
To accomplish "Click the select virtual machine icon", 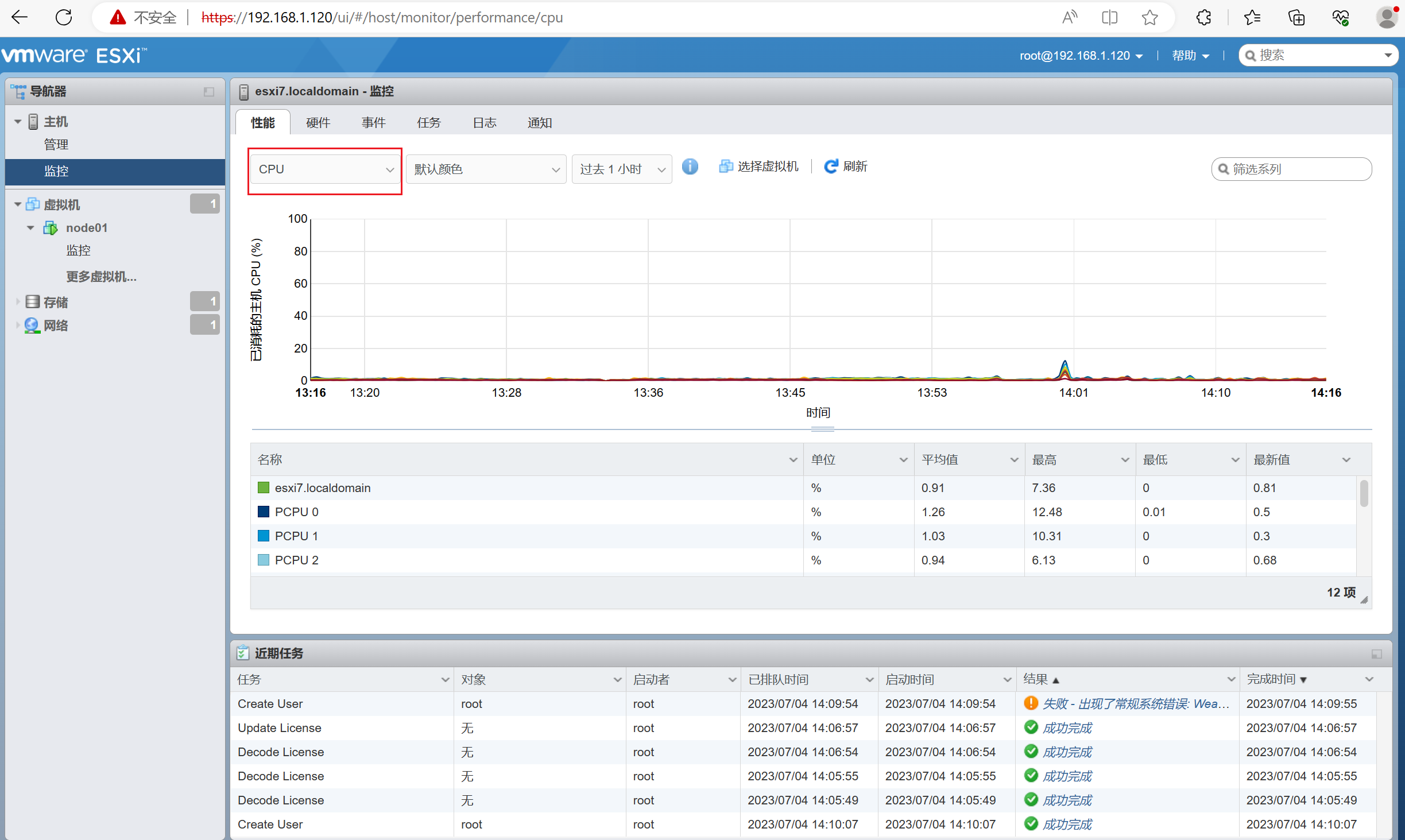I will 726,167.
